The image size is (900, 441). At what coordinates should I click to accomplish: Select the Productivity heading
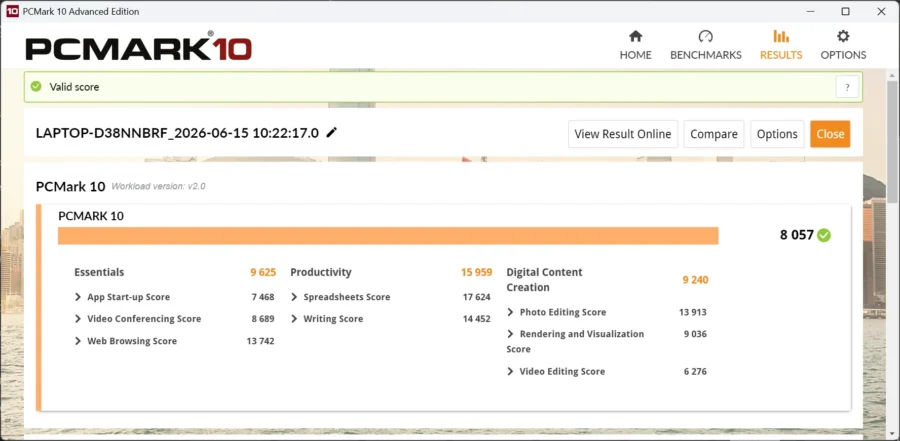[321, 272]
